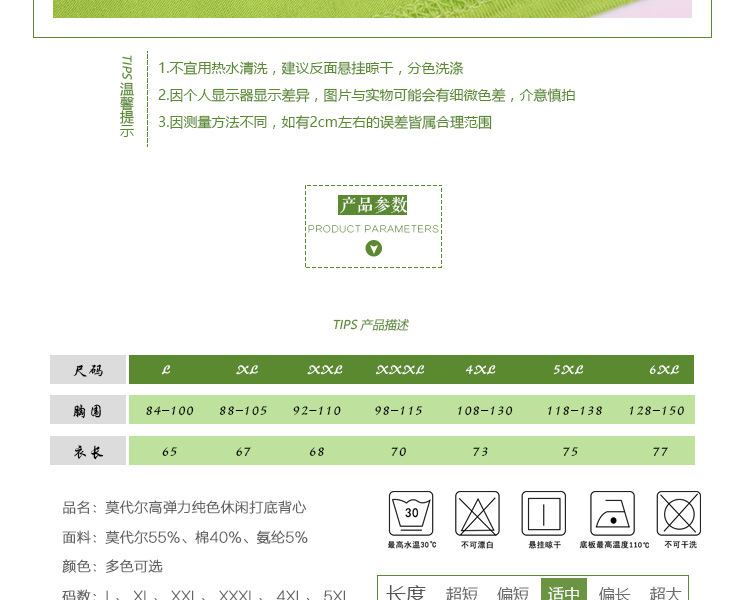
Task: Click the 偏短 length option
Action: point(512,593)
